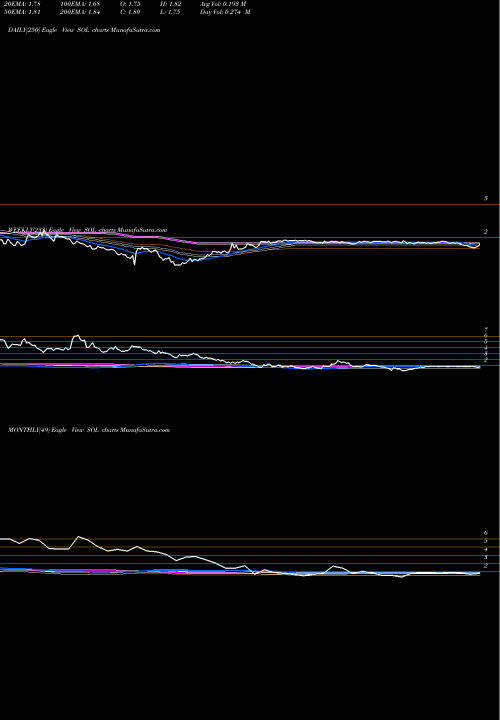This screenshot has width=500, height=720.
Task: Click the daily chart axis label 3
Action: coord(486,198)
